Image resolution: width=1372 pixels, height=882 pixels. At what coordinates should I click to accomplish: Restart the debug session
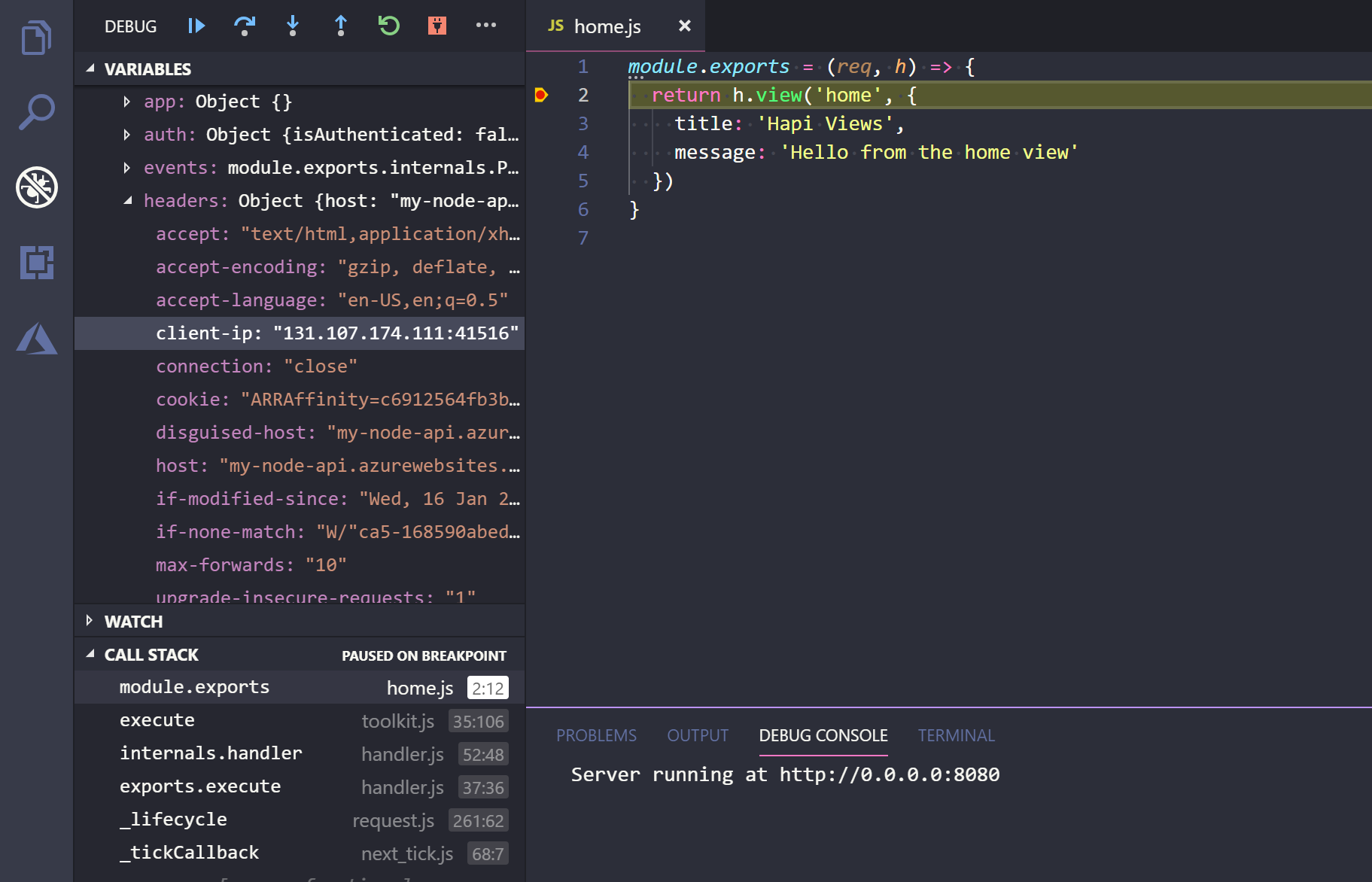388,26
